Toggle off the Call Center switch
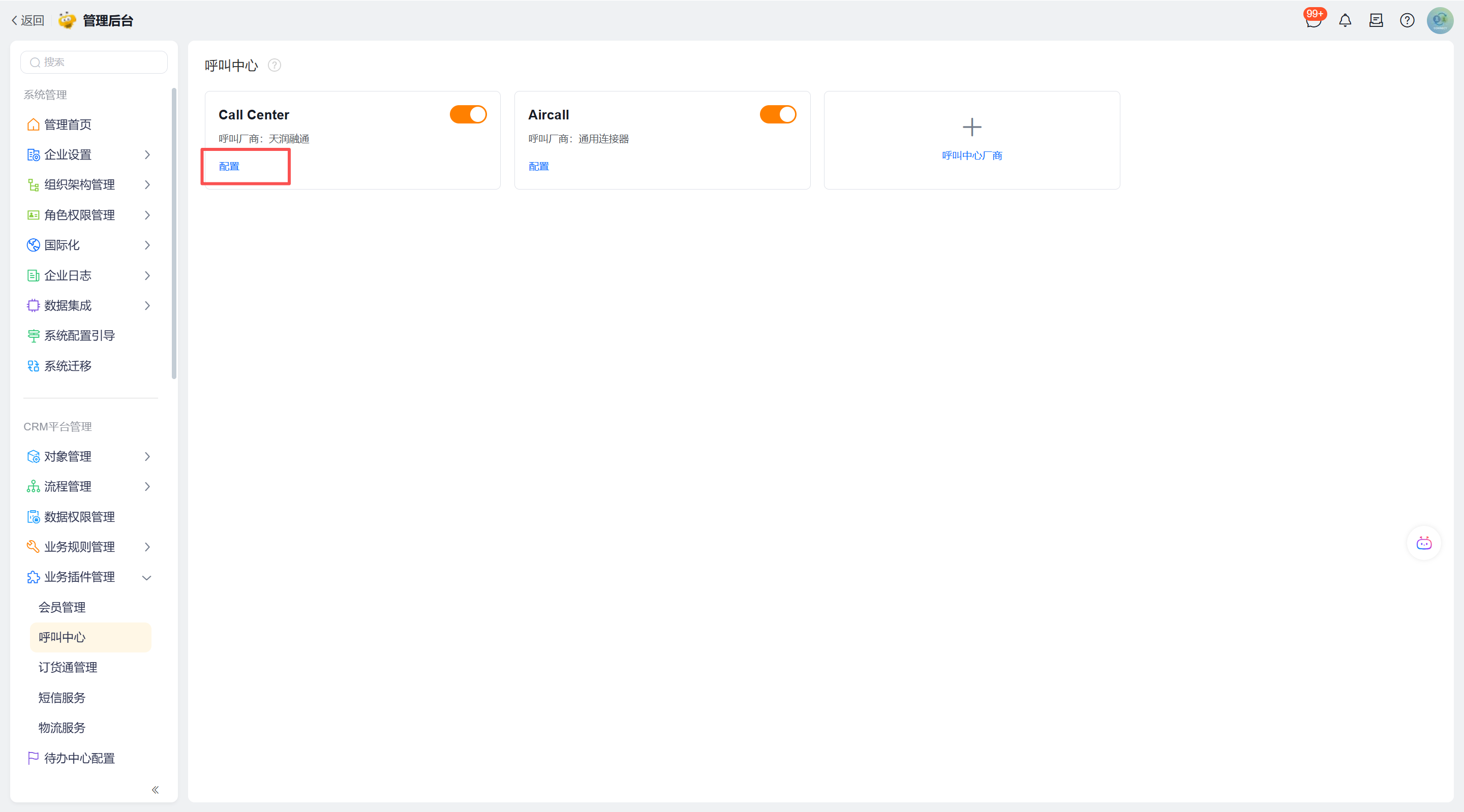1464x812 pixels. tap(468, 115)
